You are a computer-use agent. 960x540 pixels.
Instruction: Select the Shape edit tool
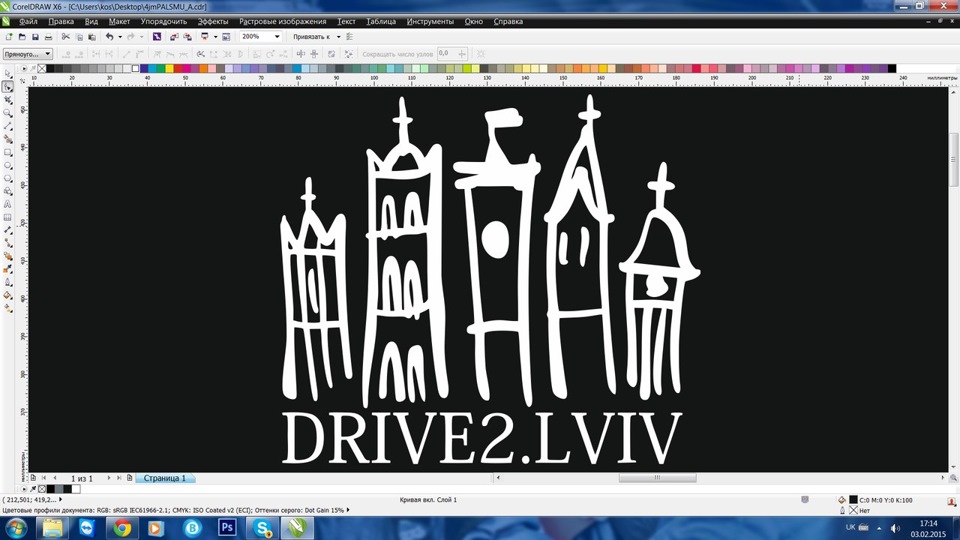7,87
